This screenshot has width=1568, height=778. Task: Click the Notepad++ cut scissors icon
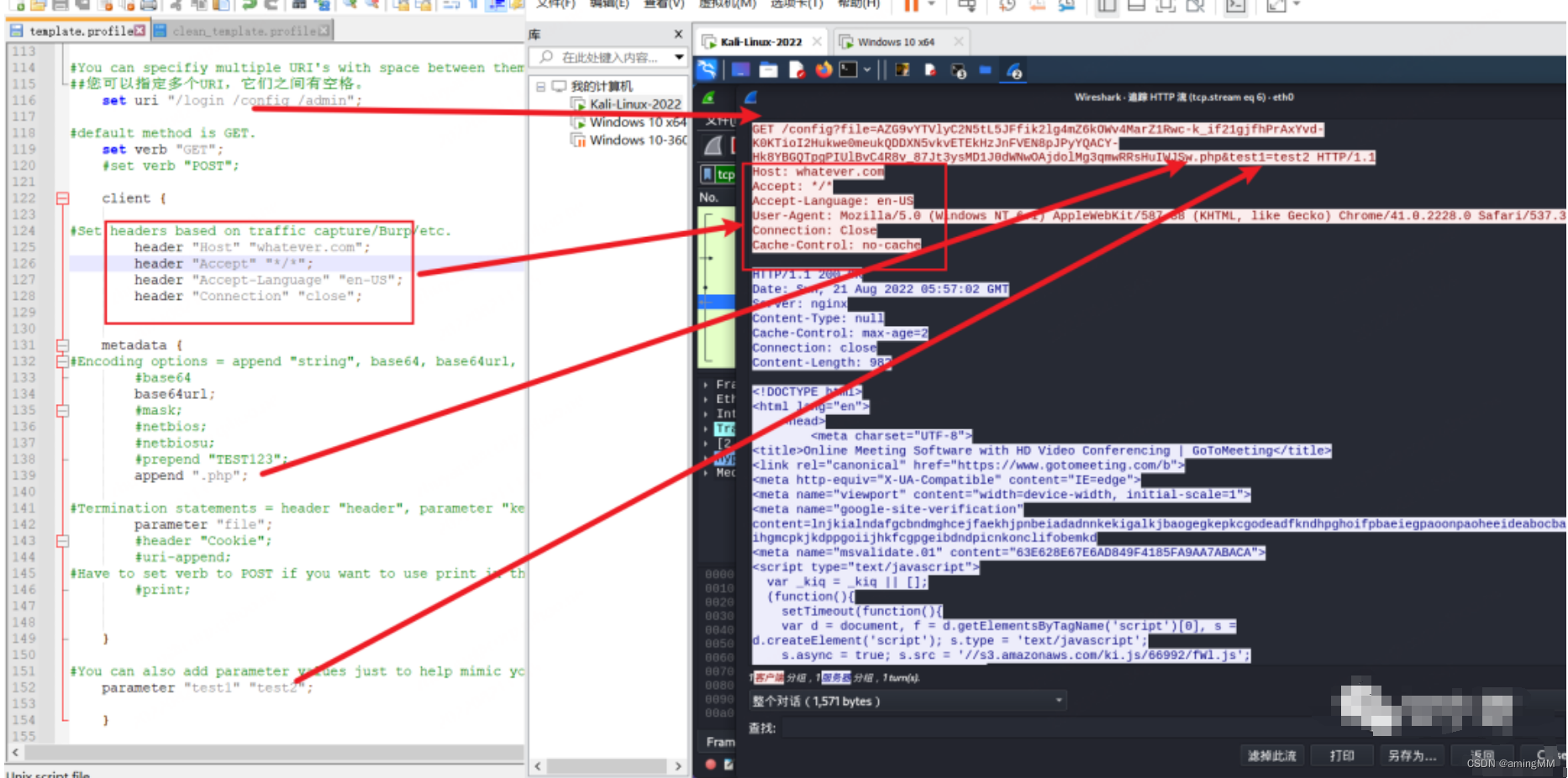click(x=176, y=4)
